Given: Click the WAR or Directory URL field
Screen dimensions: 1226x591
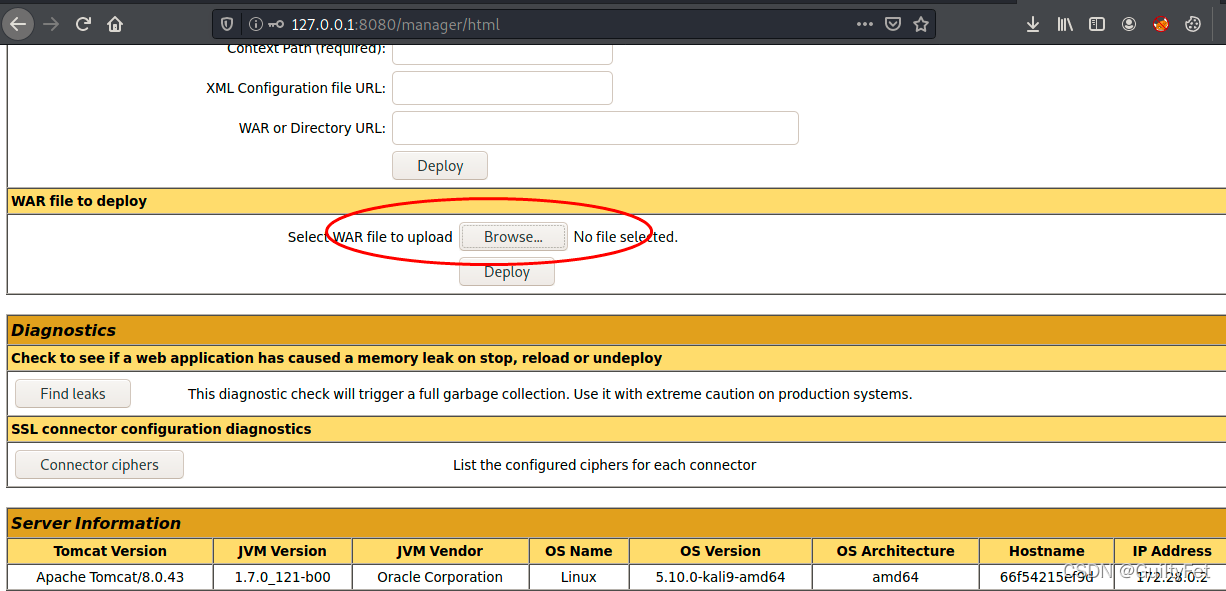Looking at the screenshot, I should click(x=595, y=128).
